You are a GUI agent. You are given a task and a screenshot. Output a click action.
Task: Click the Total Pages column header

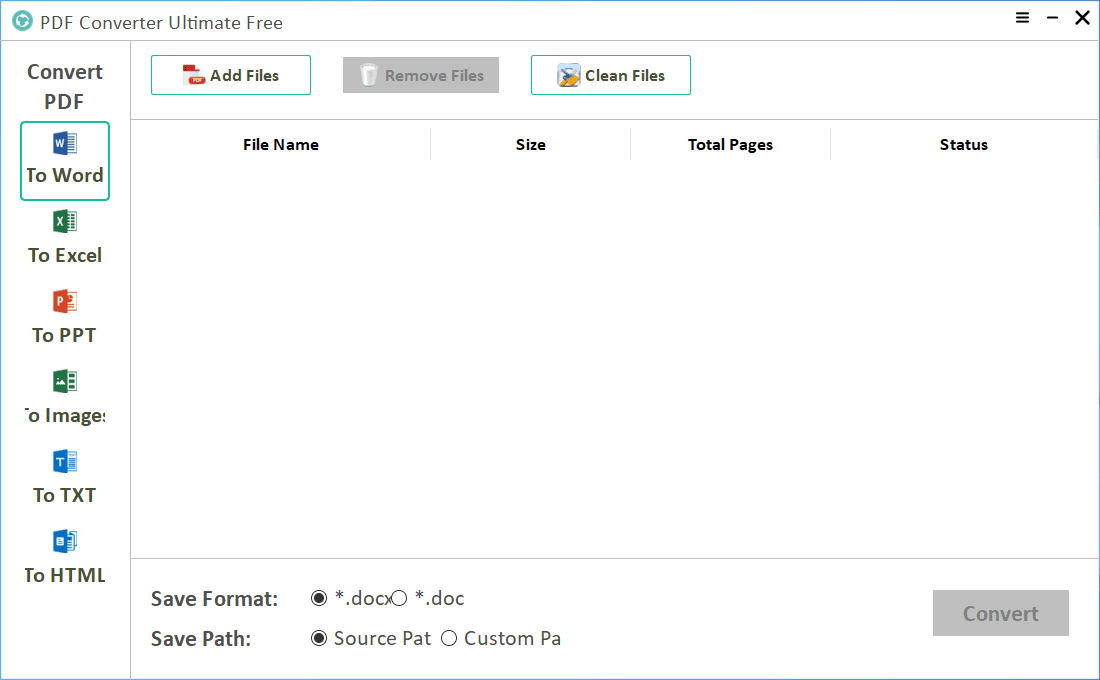pos(730,145)
